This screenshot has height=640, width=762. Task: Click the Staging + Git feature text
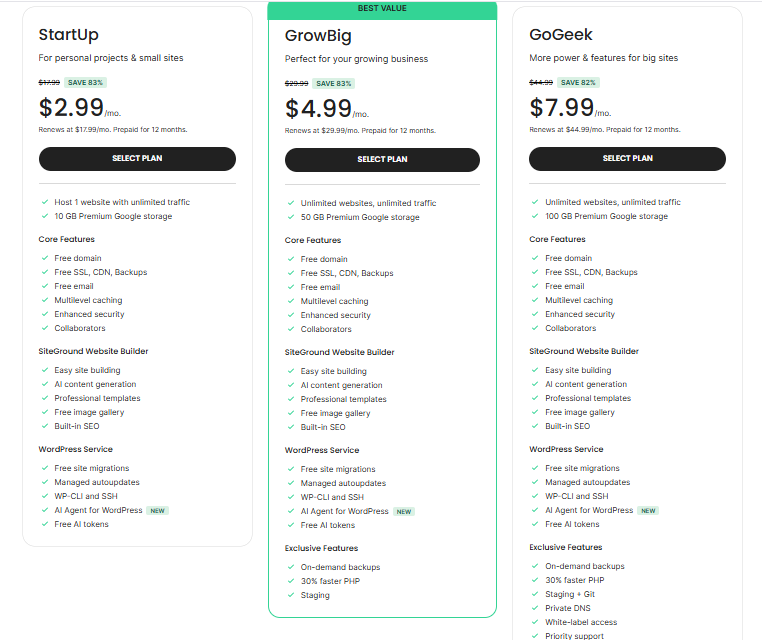pos(570,594)
